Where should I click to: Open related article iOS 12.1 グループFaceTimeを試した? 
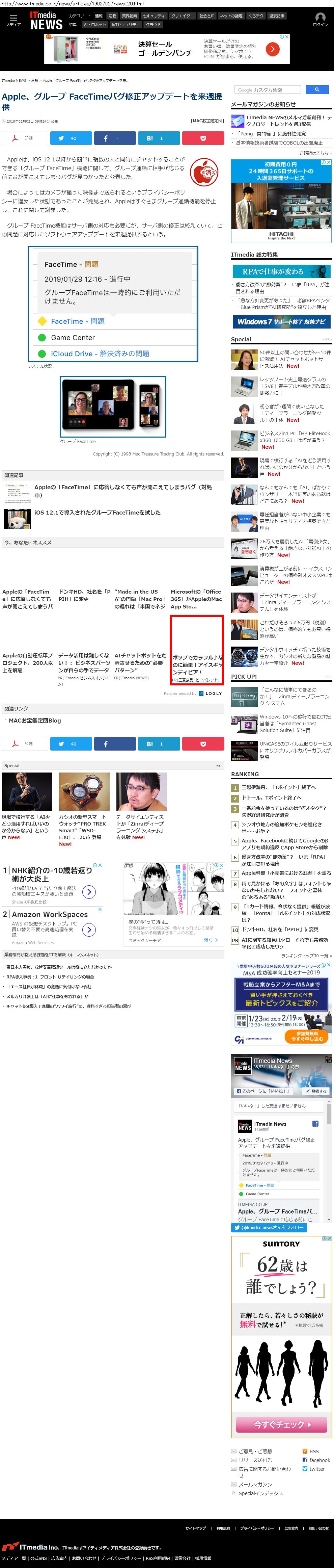coord(98,513)
